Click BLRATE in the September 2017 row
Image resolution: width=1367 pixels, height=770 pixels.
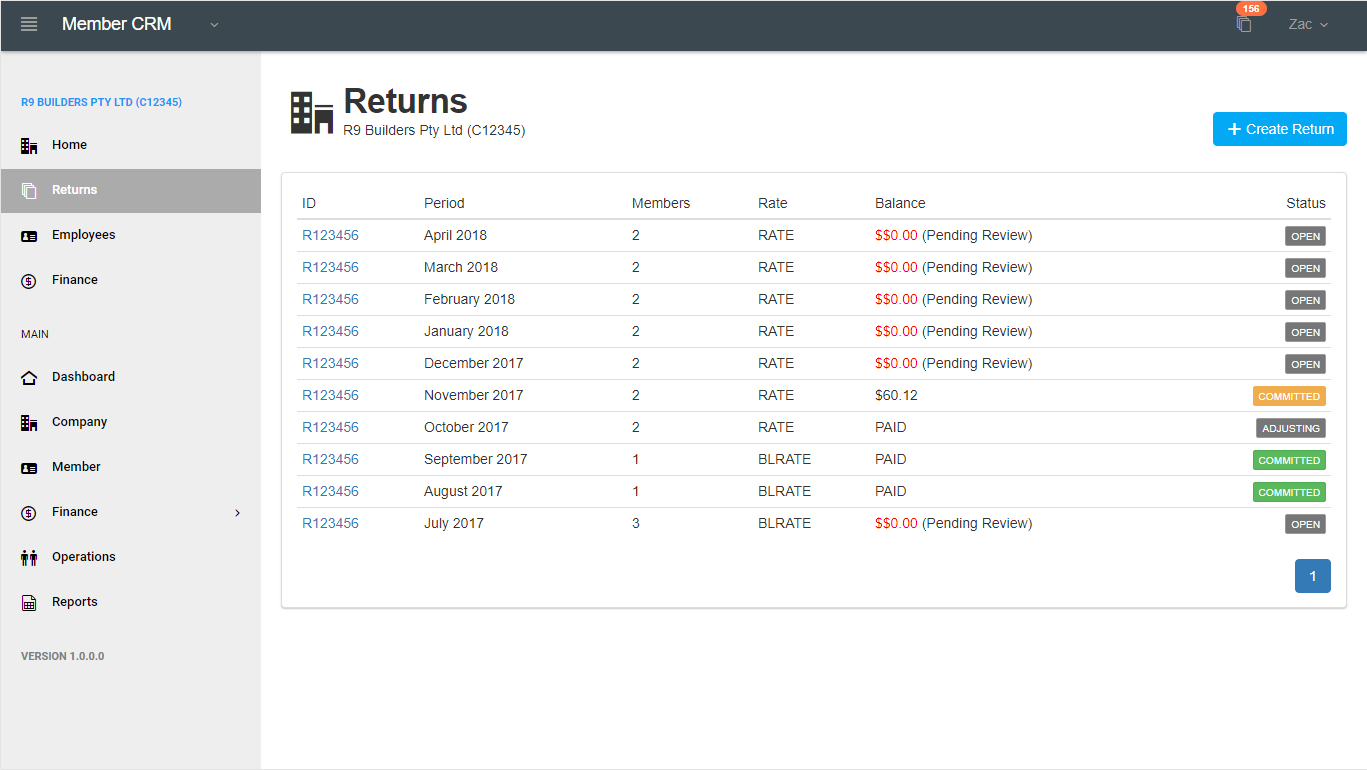click(x=785, y=459)
